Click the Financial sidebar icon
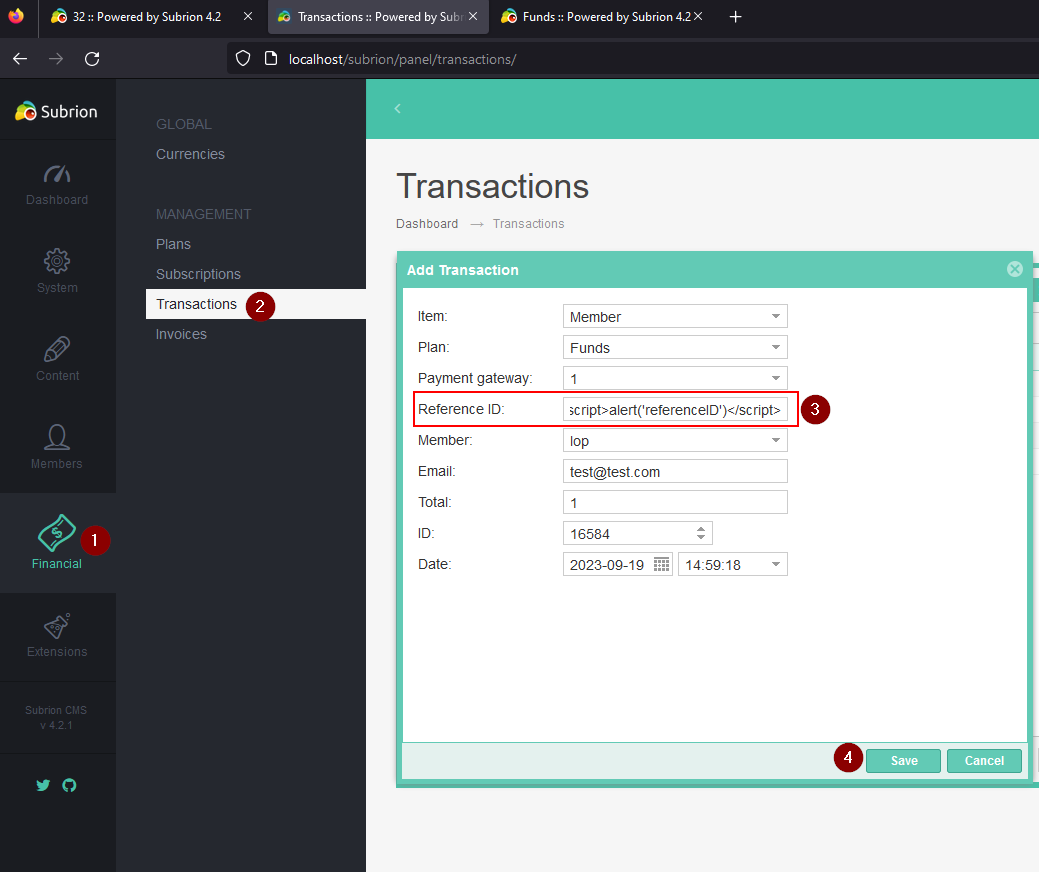The height and width of the screenshot is (872, 1039). (x=57, y=540)
